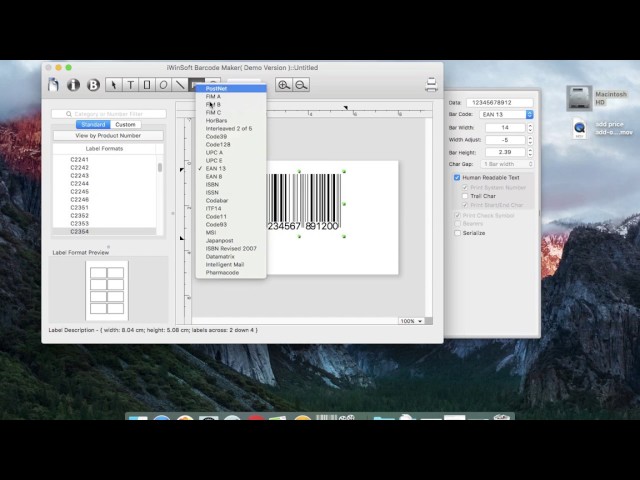Select the arrow pointer tool
This screenshot has width=640, height=480.
[x=114, y=85]
